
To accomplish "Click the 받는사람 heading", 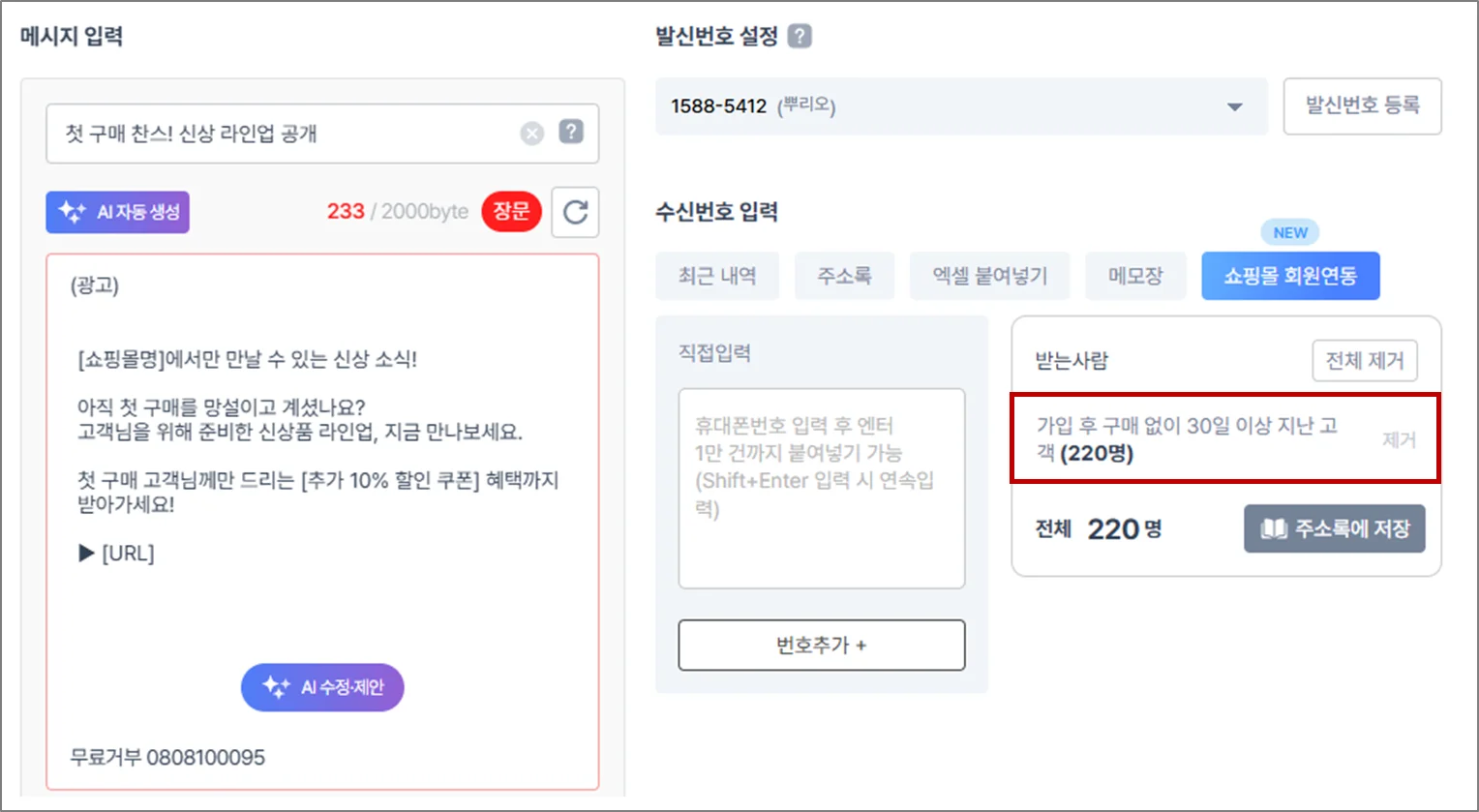I will (x=1072, y=361).
